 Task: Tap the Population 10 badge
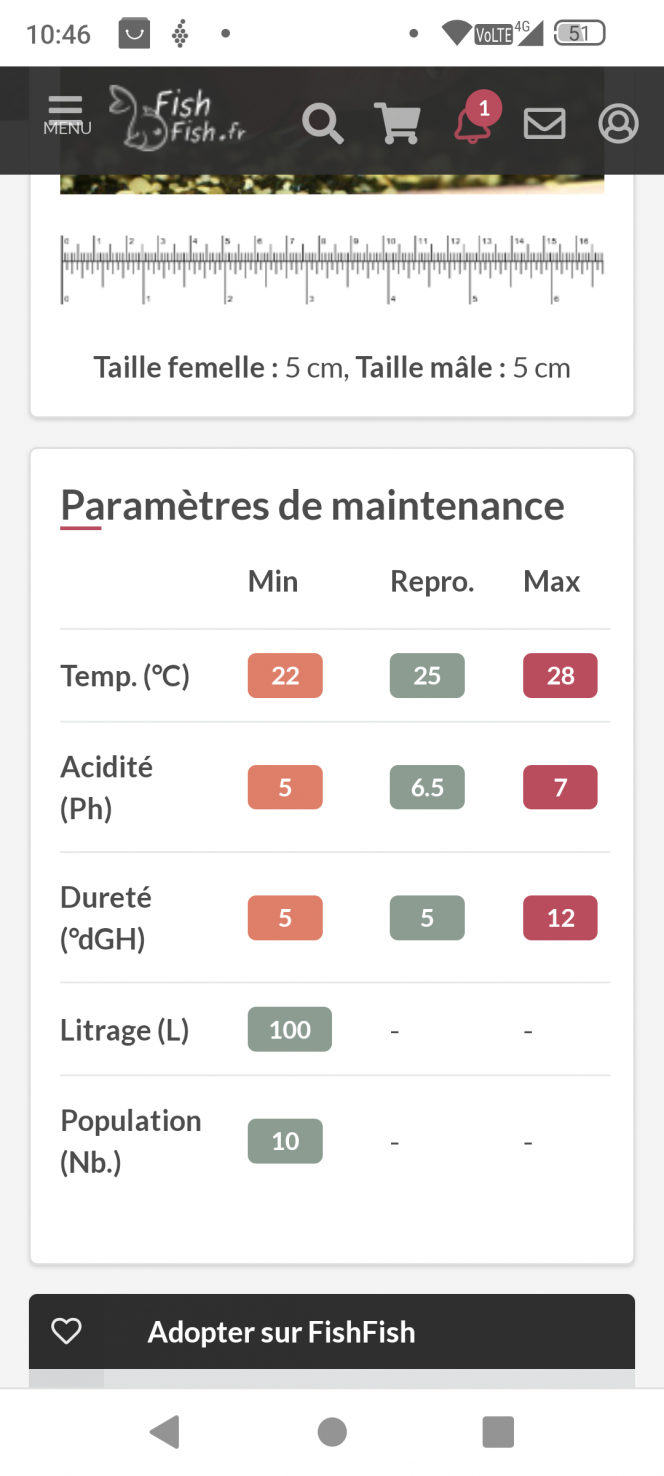(x=285, y=1141)
